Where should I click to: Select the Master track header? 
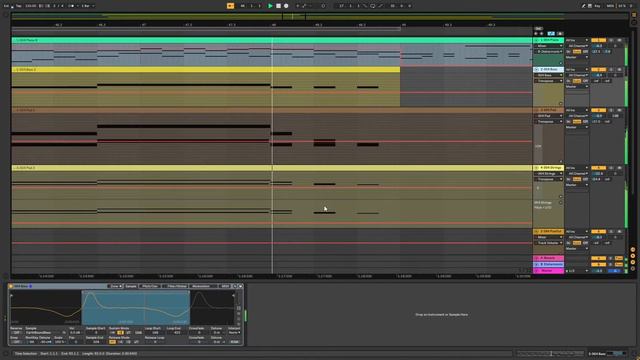coord(549,271)
